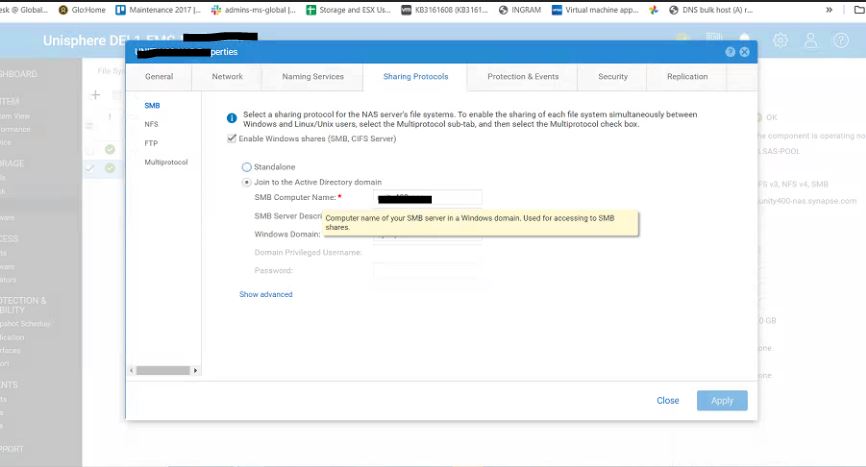Select SMB sub-tab
The width and height of the screenshot is (866, 467).
(152, 105)
